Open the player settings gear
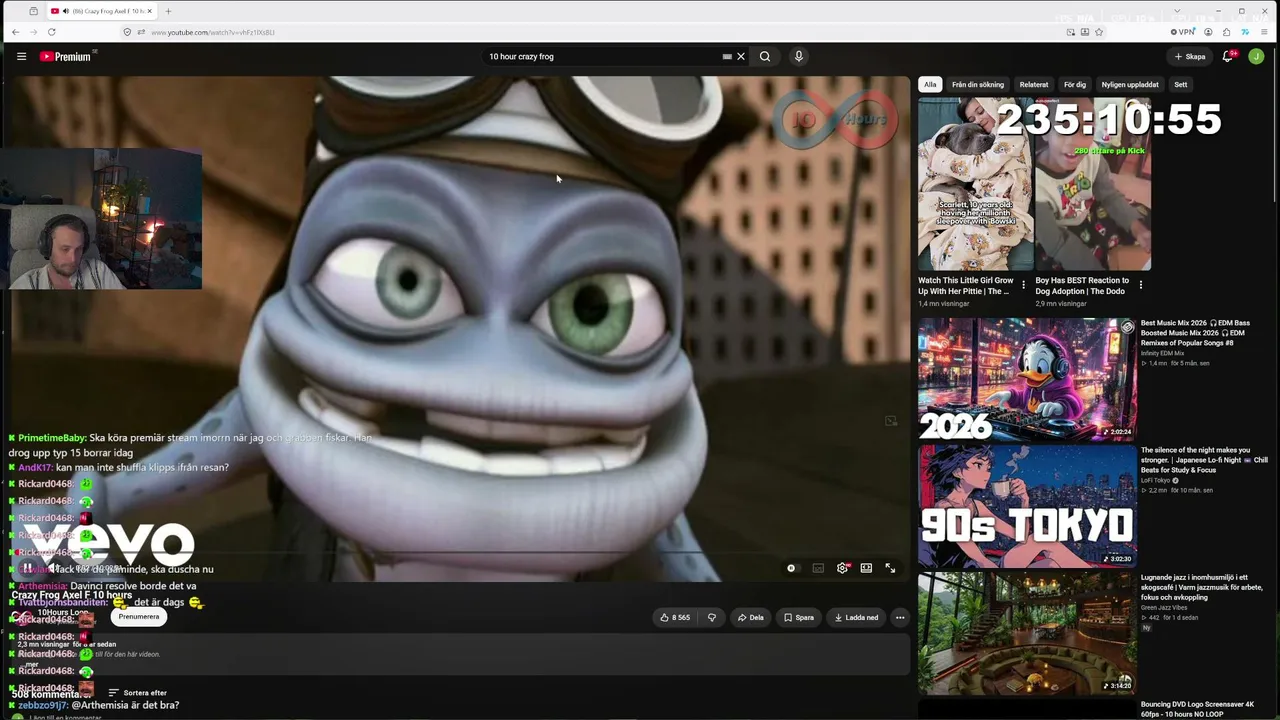Viewport: 1280px width, 720px height. click(842, 568)
